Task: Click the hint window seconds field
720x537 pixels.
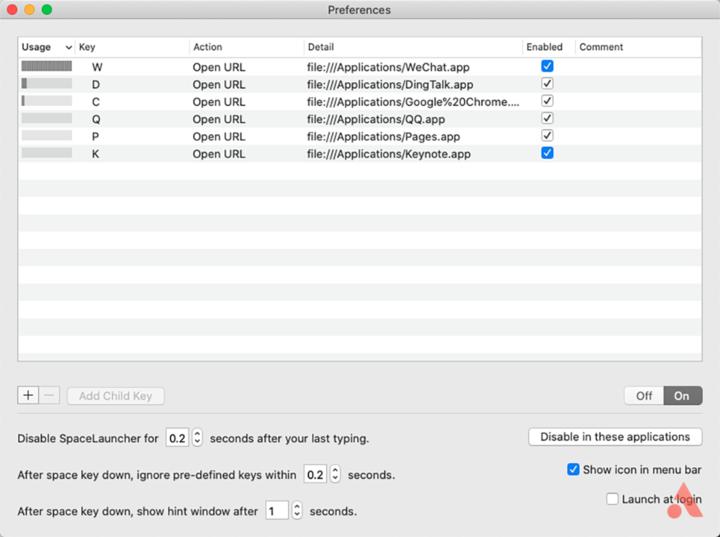Action: (x=276, y=511)
